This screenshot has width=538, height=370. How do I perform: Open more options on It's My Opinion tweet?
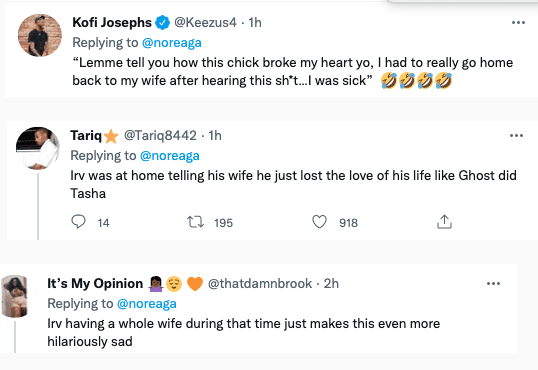(493, 284)
